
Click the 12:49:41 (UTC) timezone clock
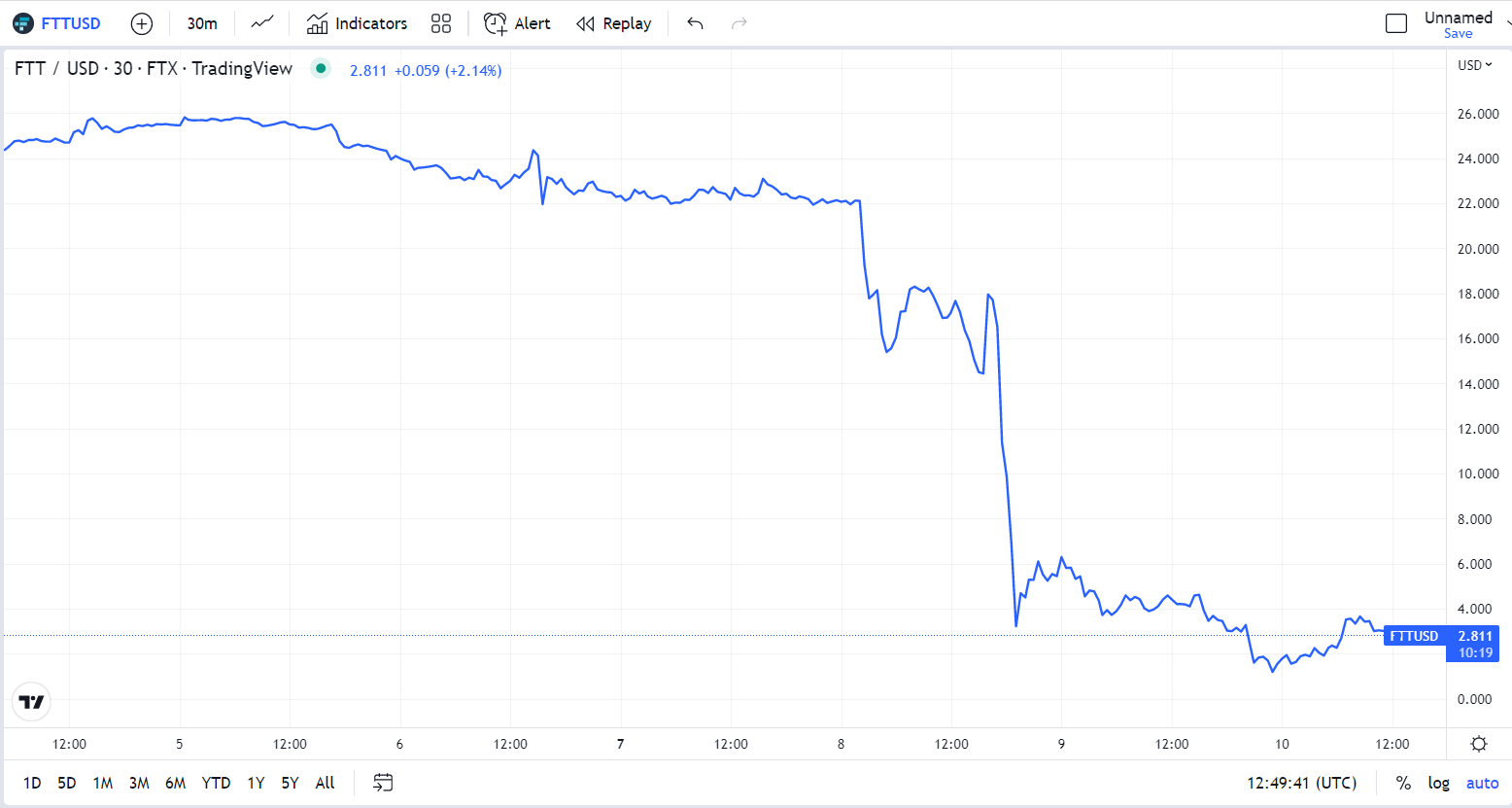(1301, 783)
